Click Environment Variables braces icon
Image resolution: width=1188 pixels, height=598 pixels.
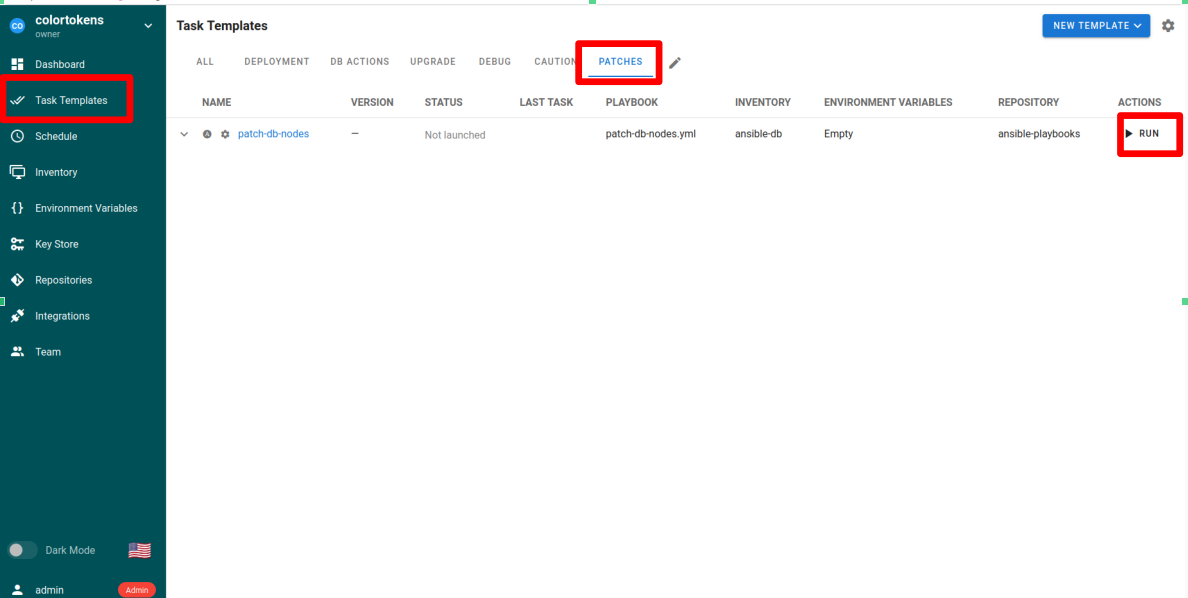(17, 208)
